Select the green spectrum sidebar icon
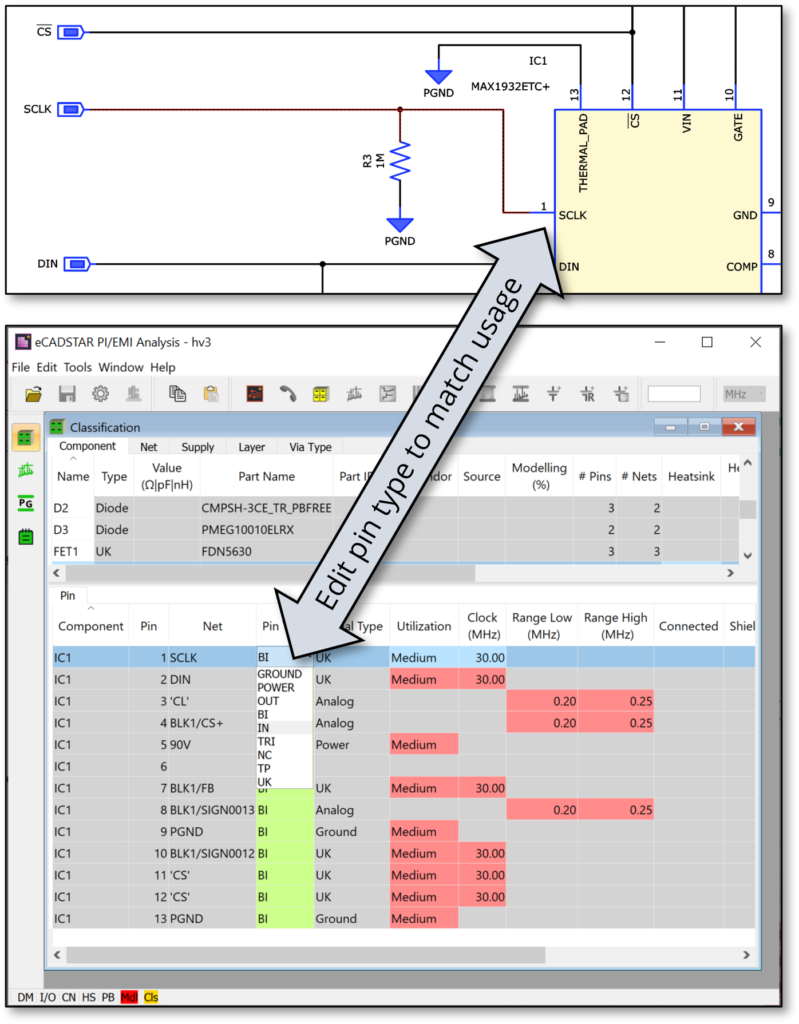 25,470
